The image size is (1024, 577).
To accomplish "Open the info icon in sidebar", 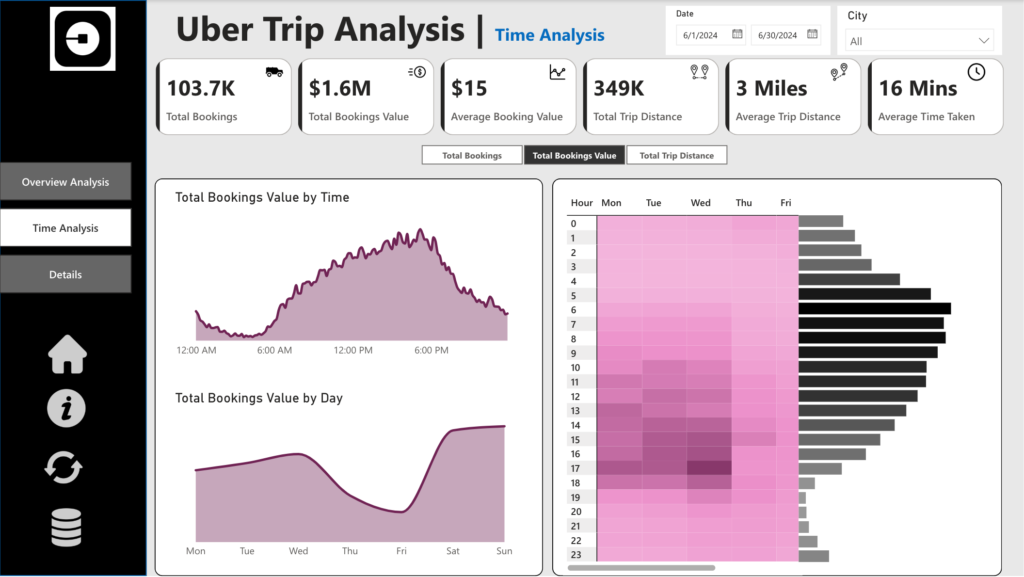I will (67, 408).
